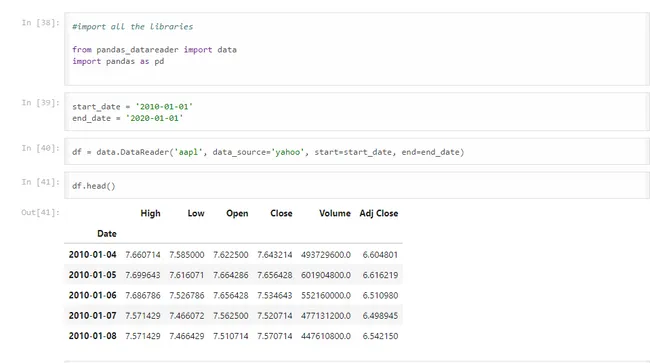Click the Close value 7.520714
Viewport: 650px width, 363px height.
click(x=274, y=315)
